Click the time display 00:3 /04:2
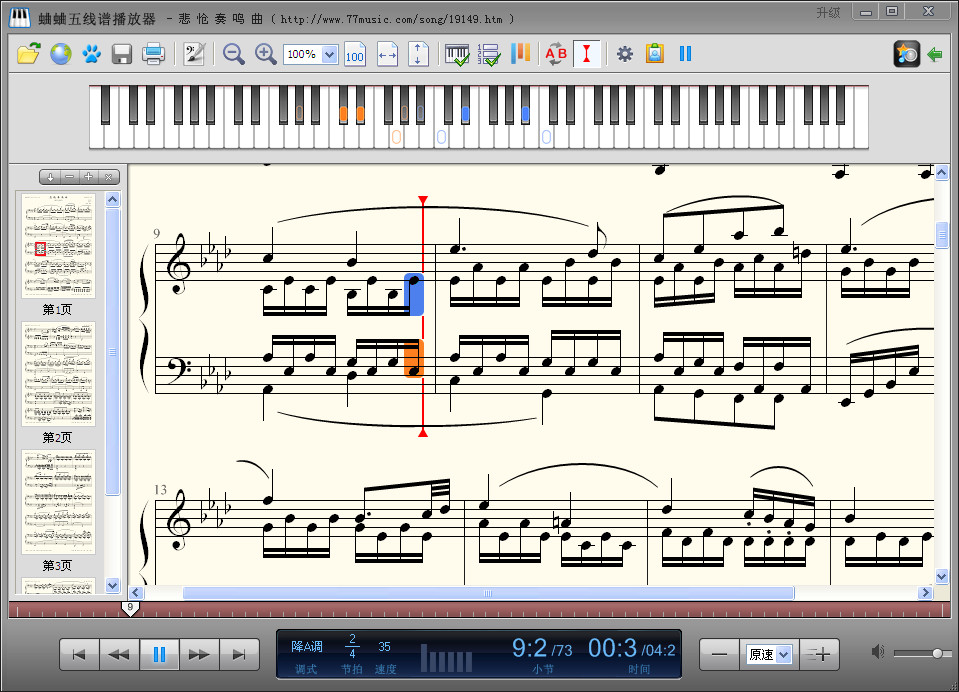The image size is (959, 692). (632, 649)
